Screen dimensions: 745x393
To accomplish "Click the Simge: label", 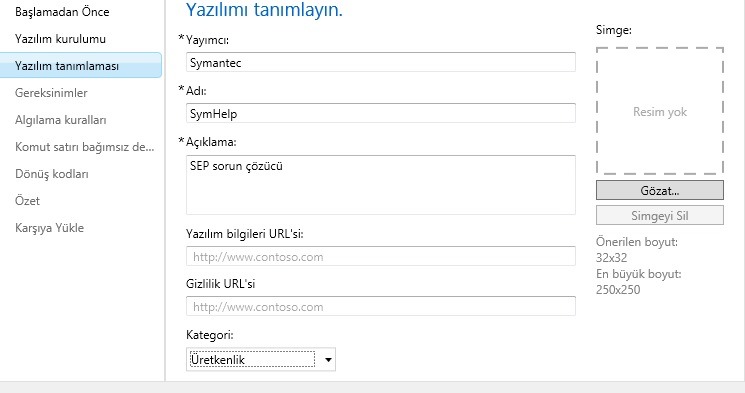I will (x=614, y=30).
